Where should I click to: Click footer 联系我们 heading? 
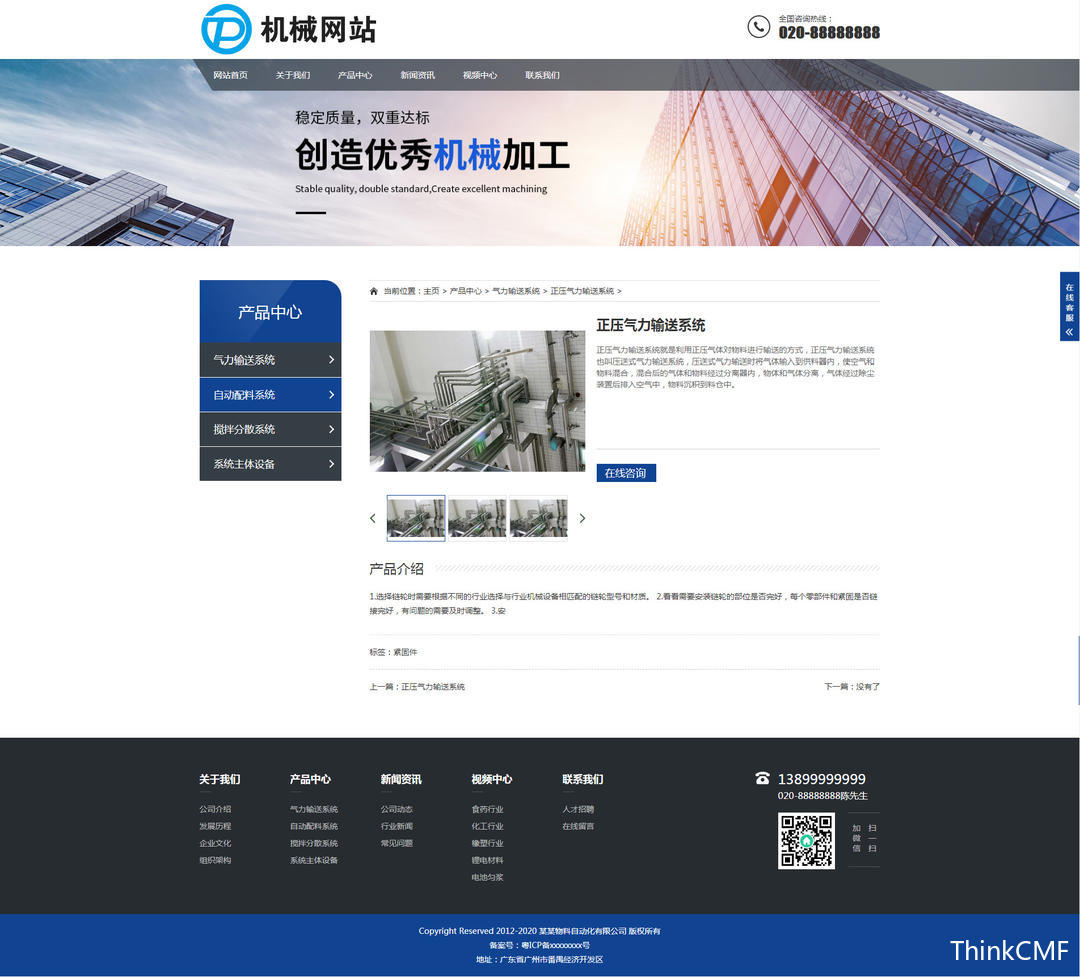tap(583, 779)
